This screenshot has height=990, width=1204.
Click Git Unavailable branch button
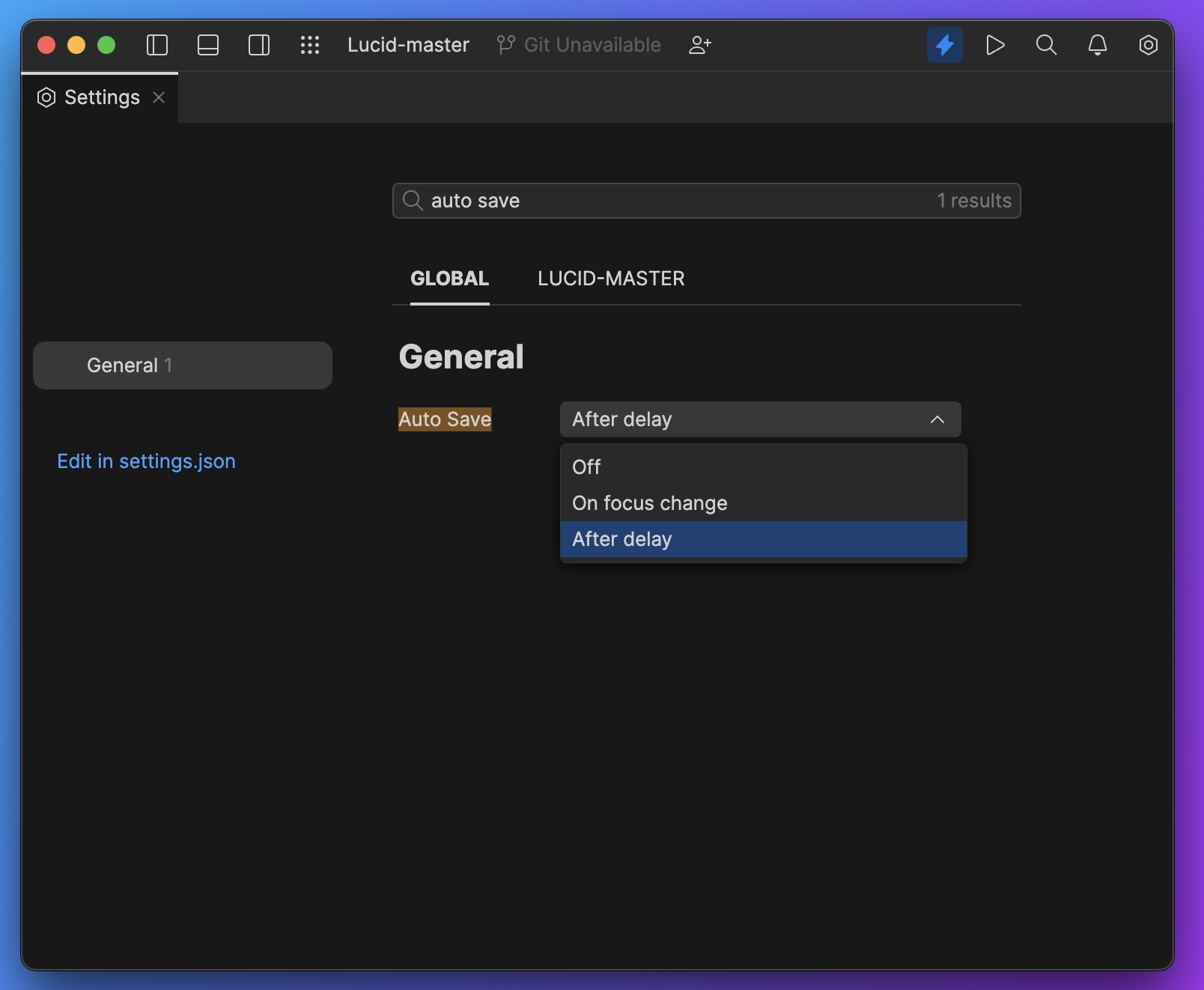coord(579,45)
